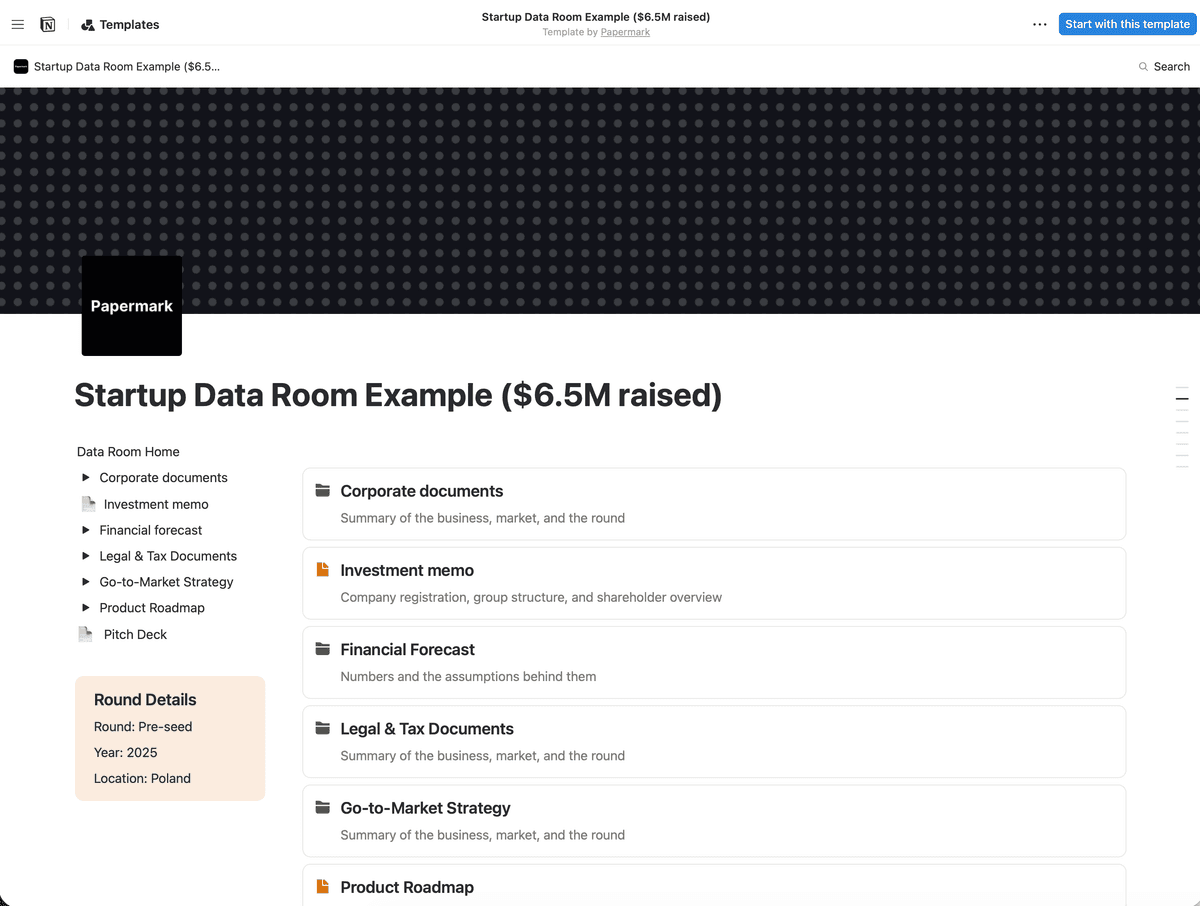Screen dimensions: 1200x906
Task: Open the Pitch Deck sidebar page
Action: (x=135, y=635)
